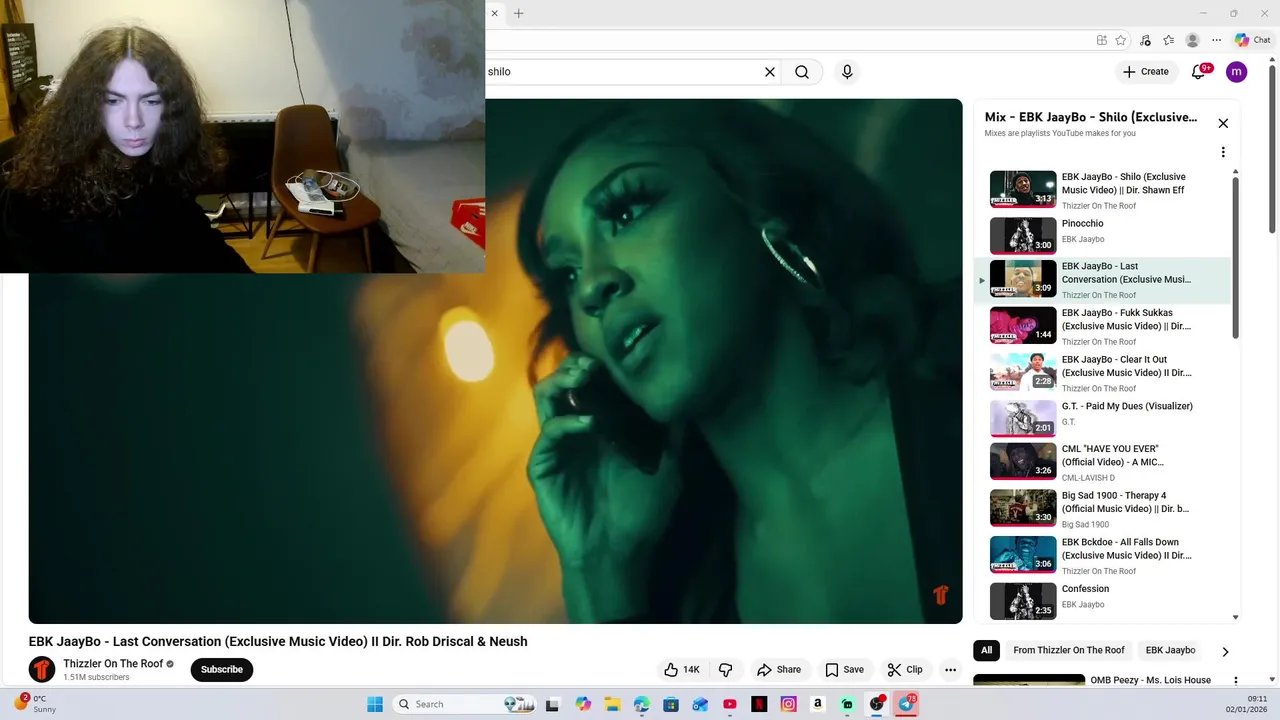Image resolution: width=1280 pixels, height=720 pixels.
Task: Subscribe to Thizzler On The Roof
Action: tap(222, 670)
